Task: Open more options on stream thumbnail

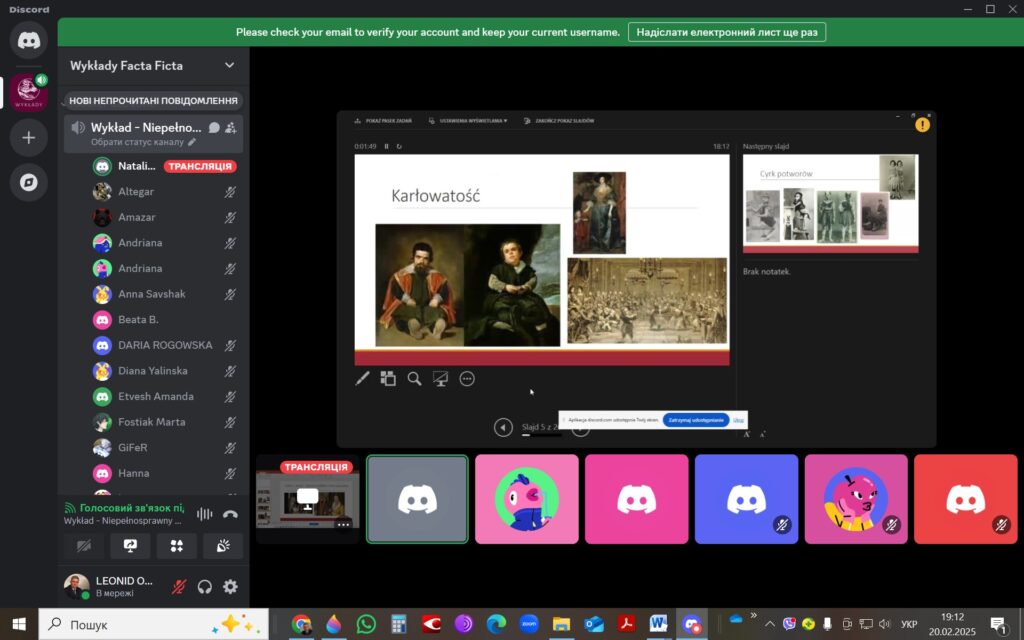Action: (343, 524)
